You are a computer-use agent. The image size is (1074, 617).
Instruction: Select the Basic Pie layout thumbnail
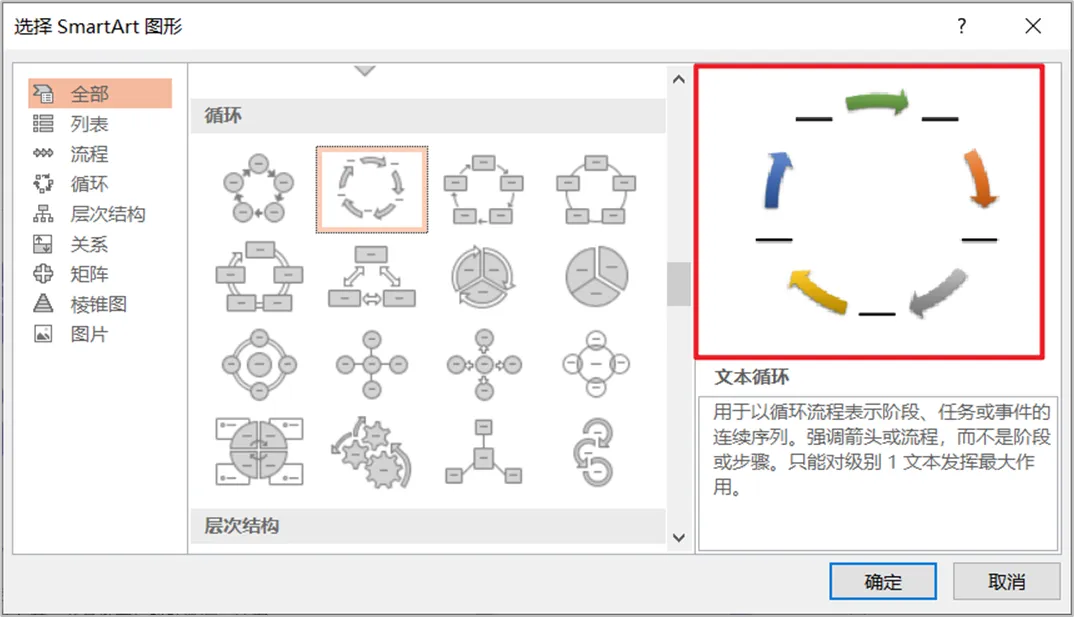596,277
